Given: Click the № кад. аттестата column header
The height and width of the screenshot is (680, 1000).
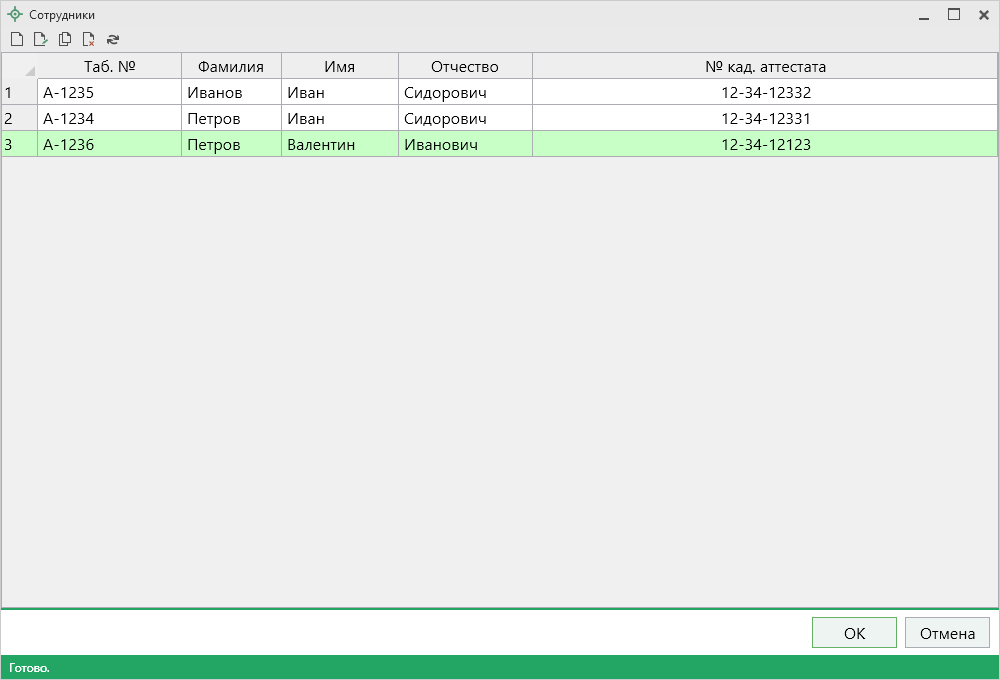Looking at the screenshot, I should point(765,67).
